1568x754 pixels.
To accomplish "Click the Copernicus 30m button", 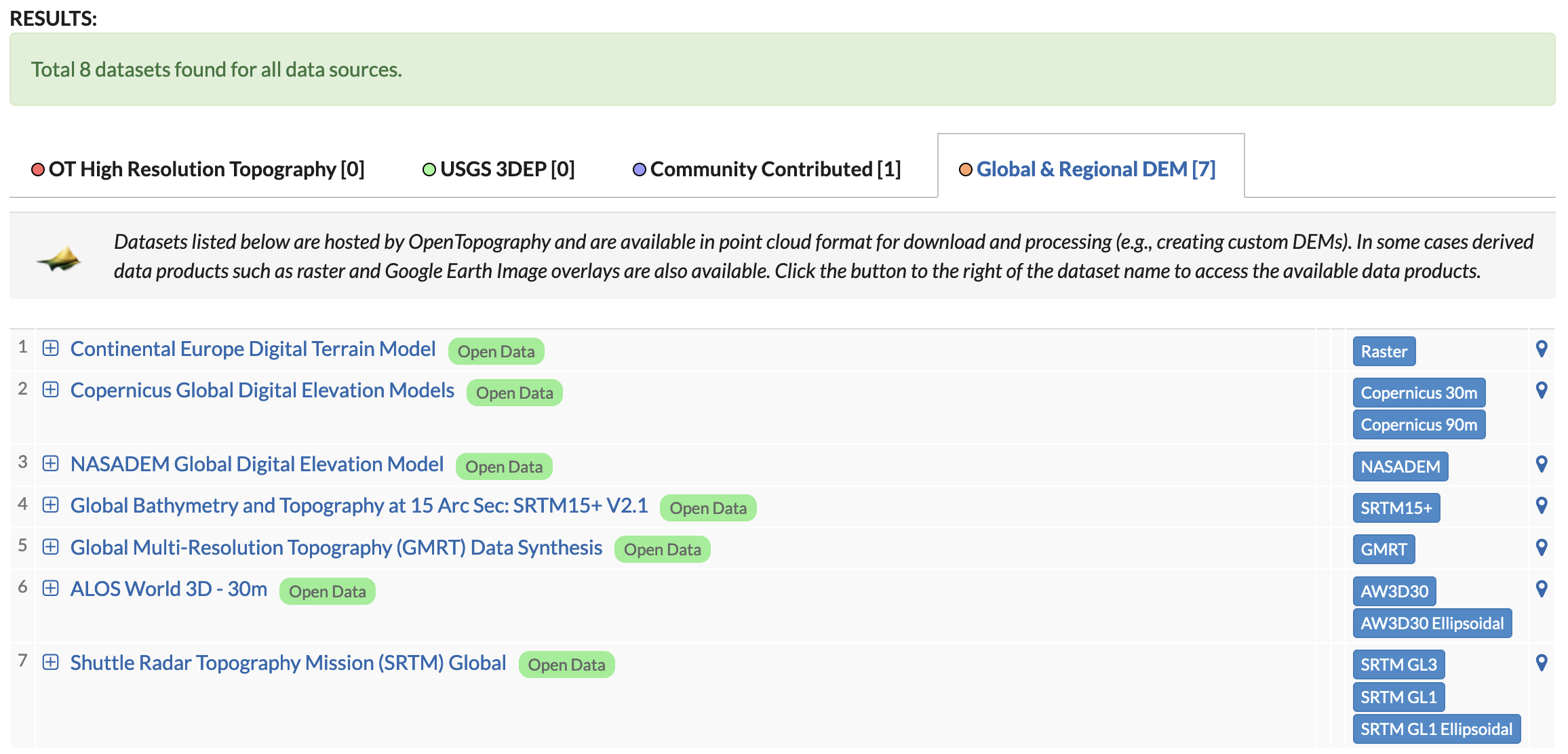I will click(1419, 393).
